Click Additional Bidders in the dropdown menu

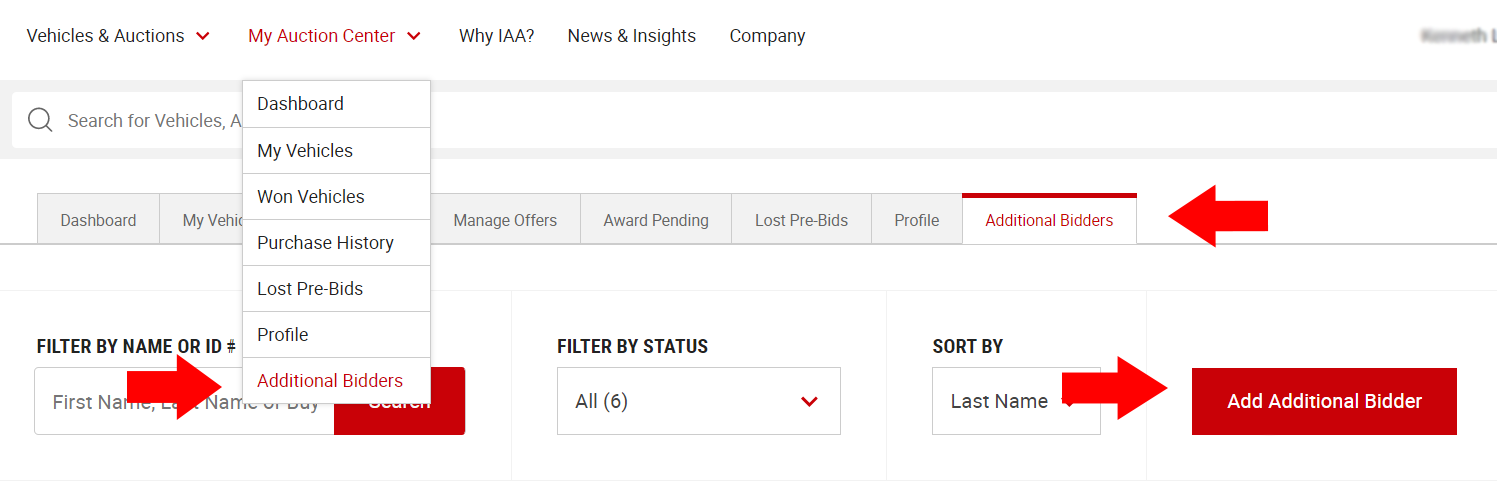[x=330, y=381]
